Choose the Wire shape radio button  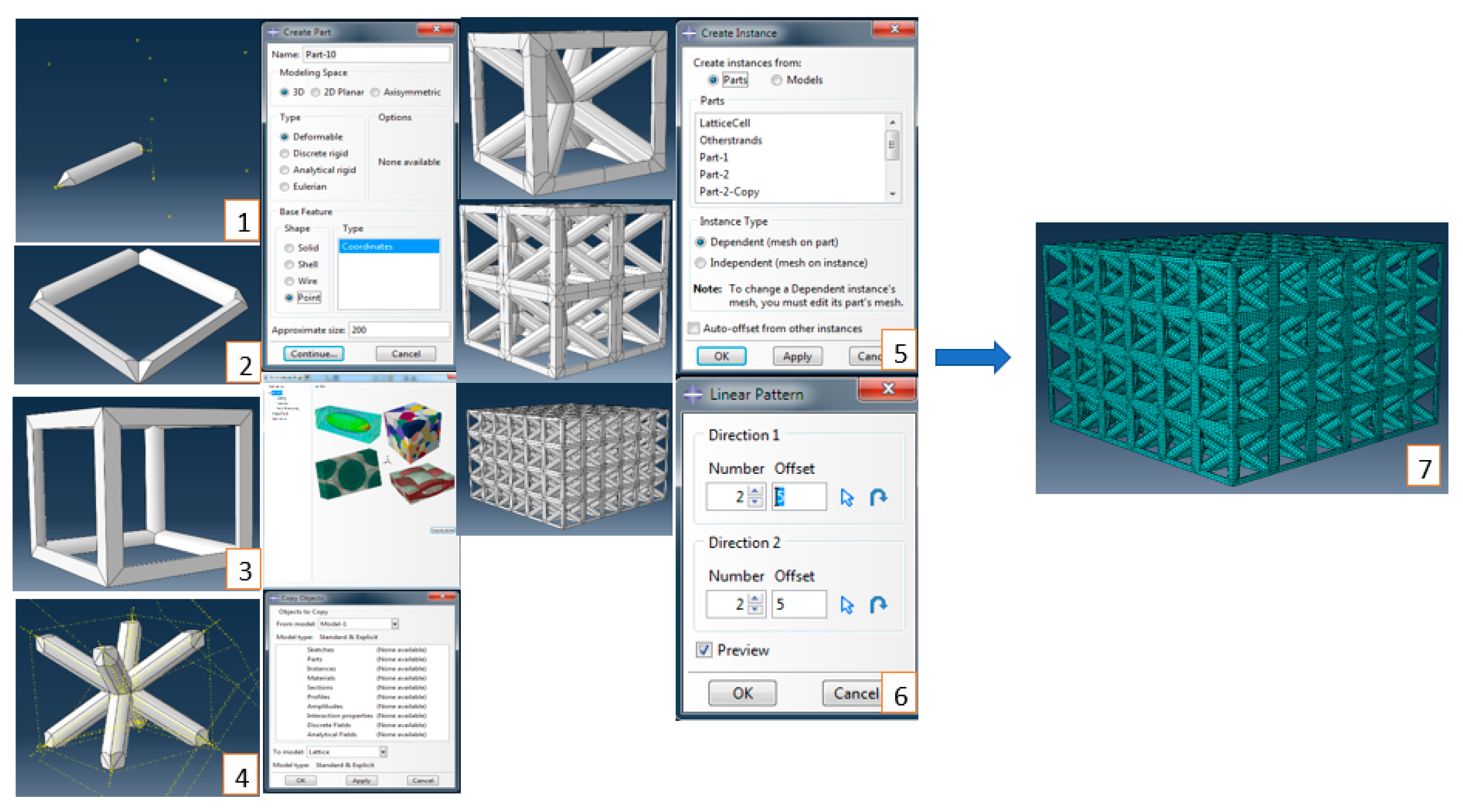290,281
